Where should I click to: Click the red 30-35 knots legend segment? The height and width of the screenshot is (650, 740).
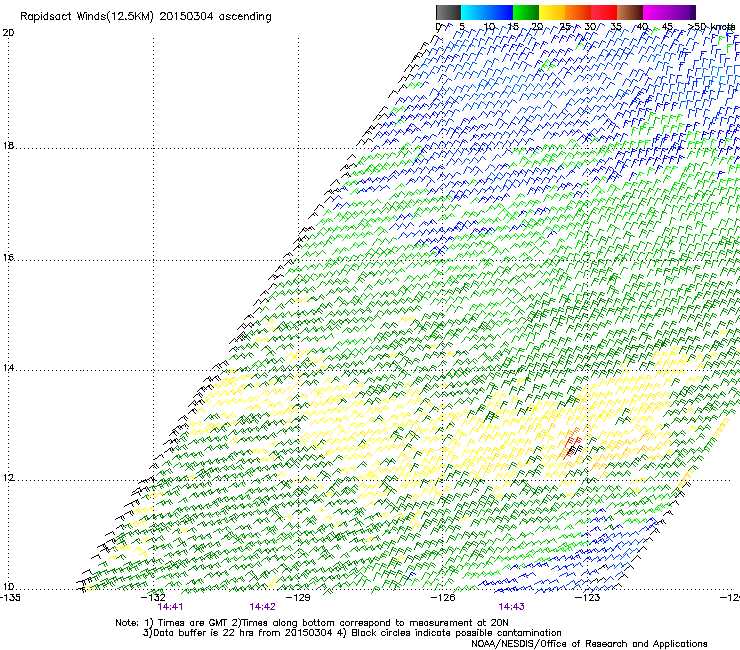point(604,12)
